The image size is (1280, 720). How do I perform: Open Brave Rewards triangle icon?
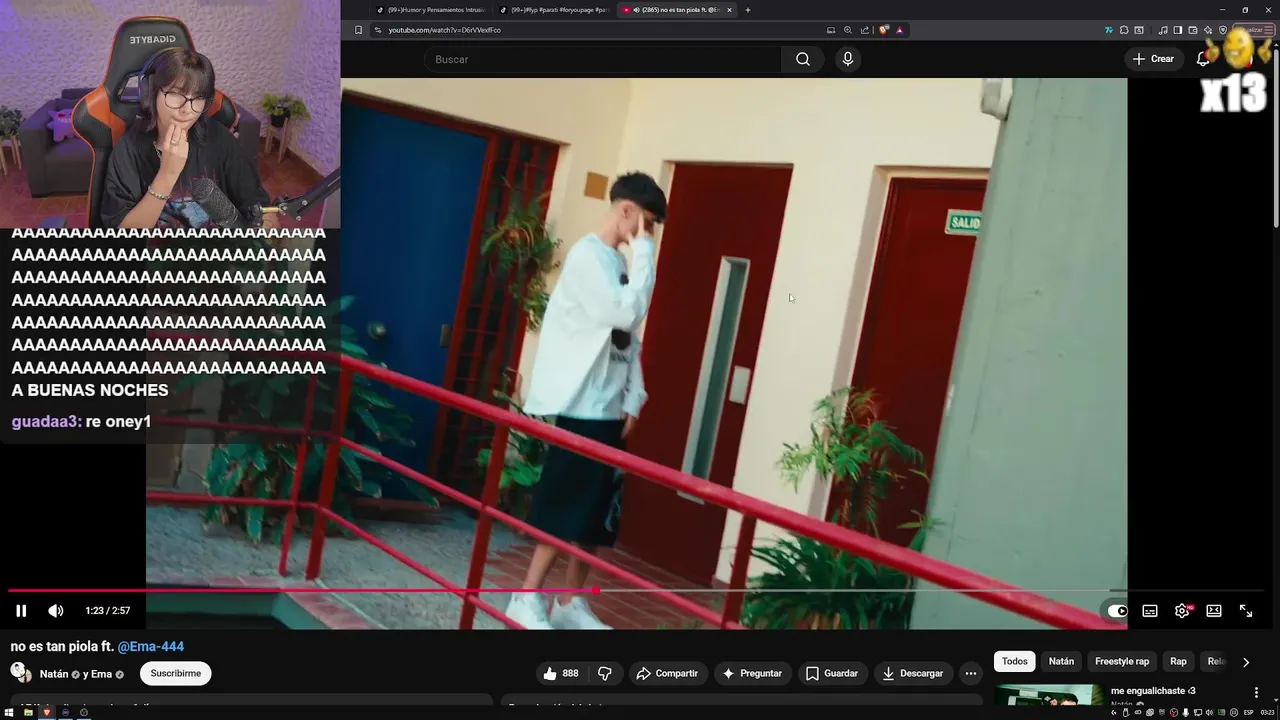click(x=900, y=30)
